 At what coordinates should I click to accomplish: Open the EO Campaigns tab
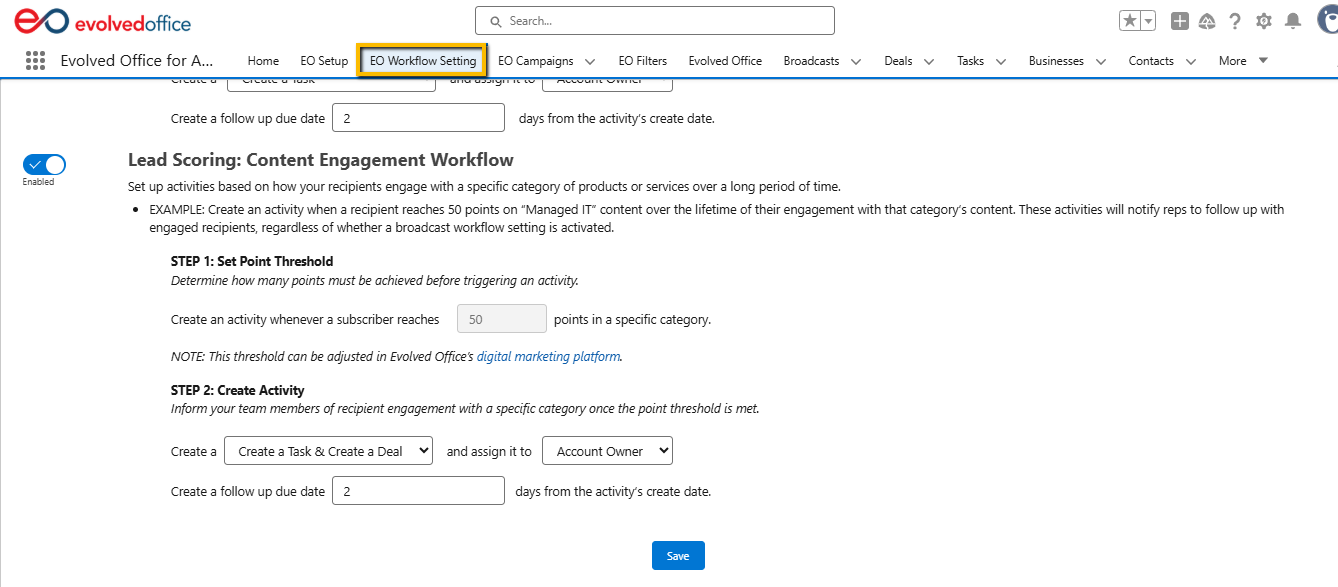click(x=535, y=61)
